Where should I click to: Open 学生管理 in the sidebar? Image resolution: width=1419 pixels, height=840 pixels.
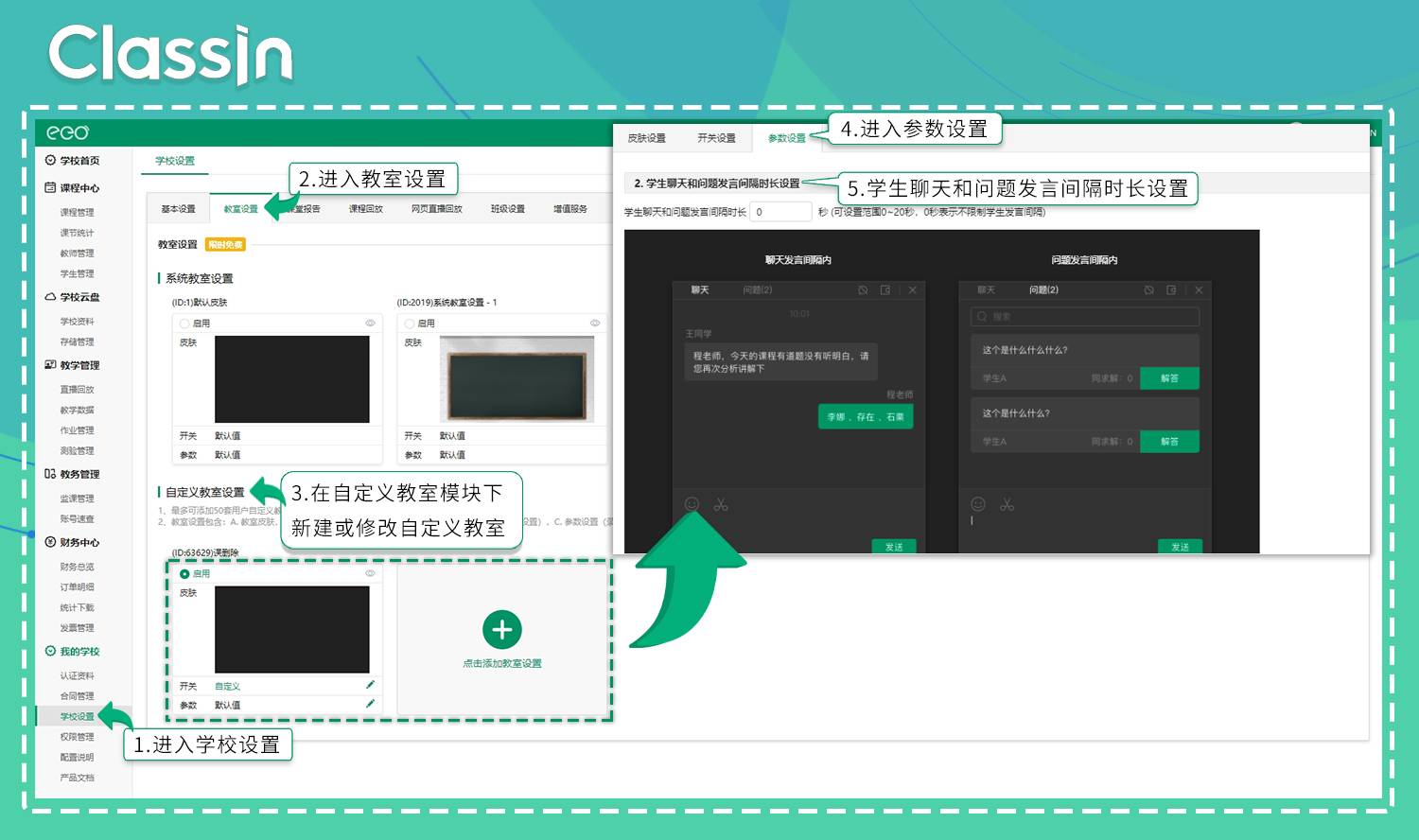(77, 274)
